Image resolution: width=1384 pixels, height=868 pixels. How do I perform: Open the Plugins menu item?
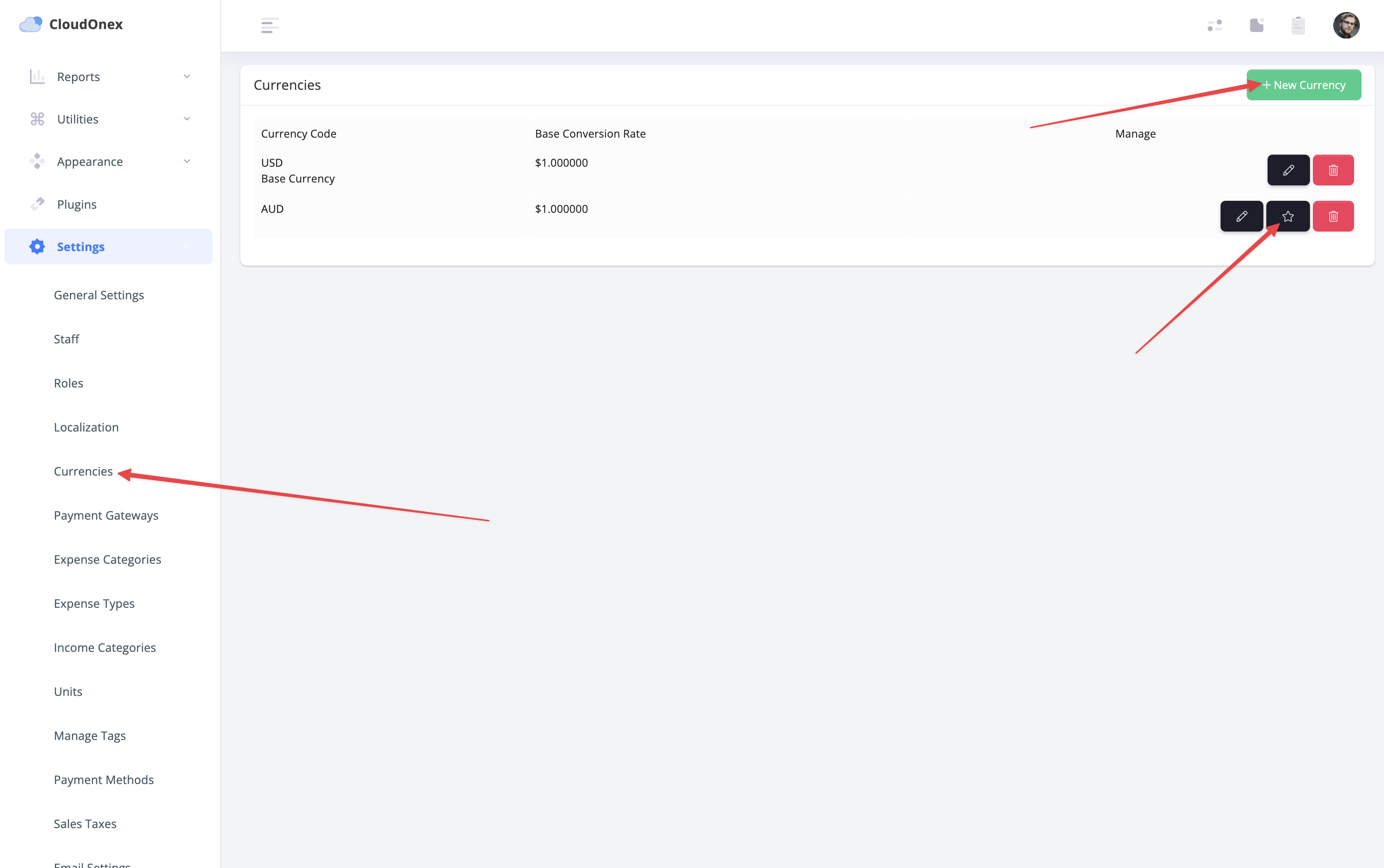tap(77, 205)
